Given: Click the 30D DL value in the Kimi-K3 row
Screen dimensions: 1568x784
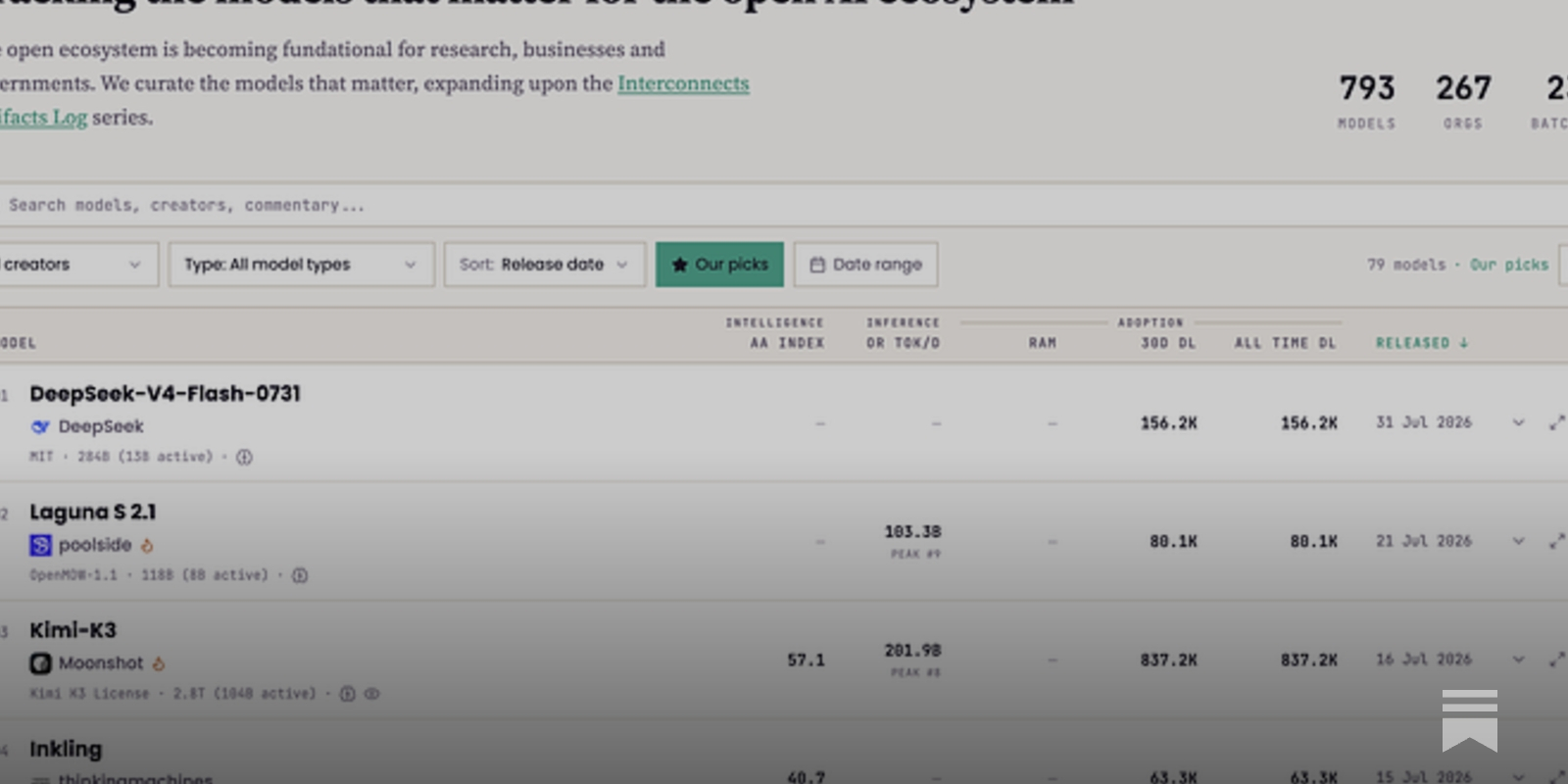Looking at the screenshot, I should click(1168, 661).
